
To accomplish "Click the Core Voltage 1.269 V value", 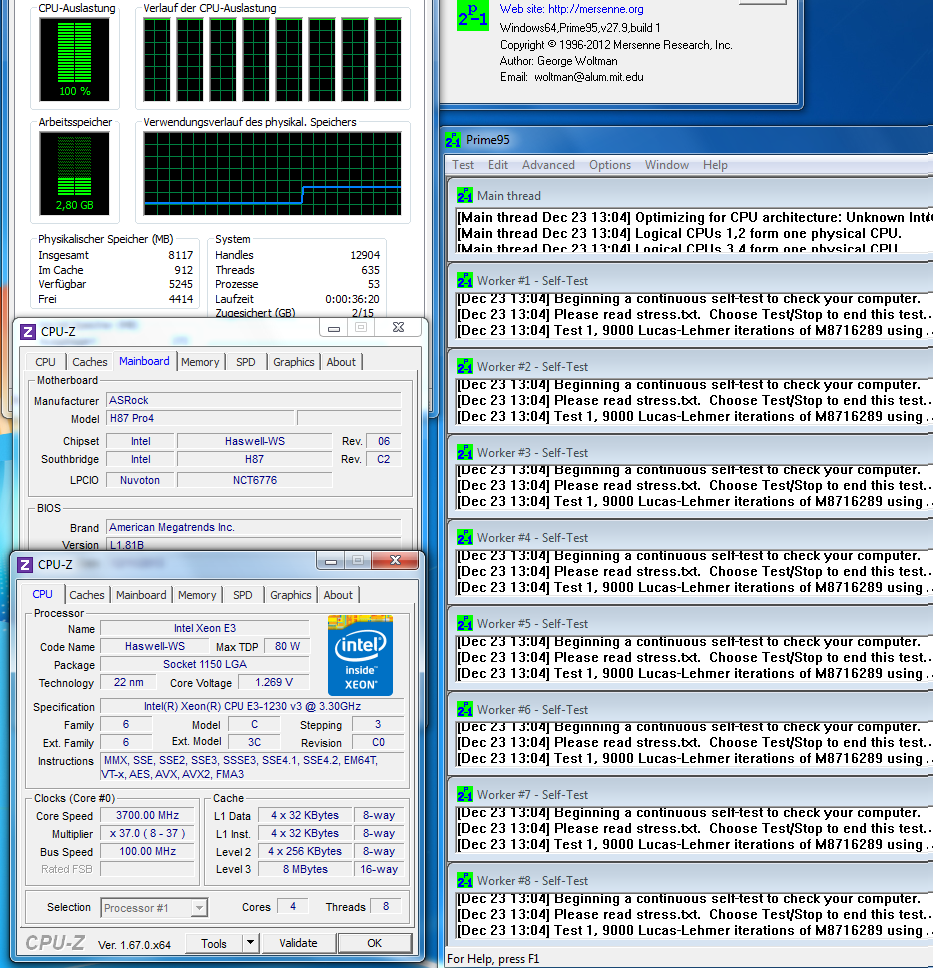I will pos(274,682).
